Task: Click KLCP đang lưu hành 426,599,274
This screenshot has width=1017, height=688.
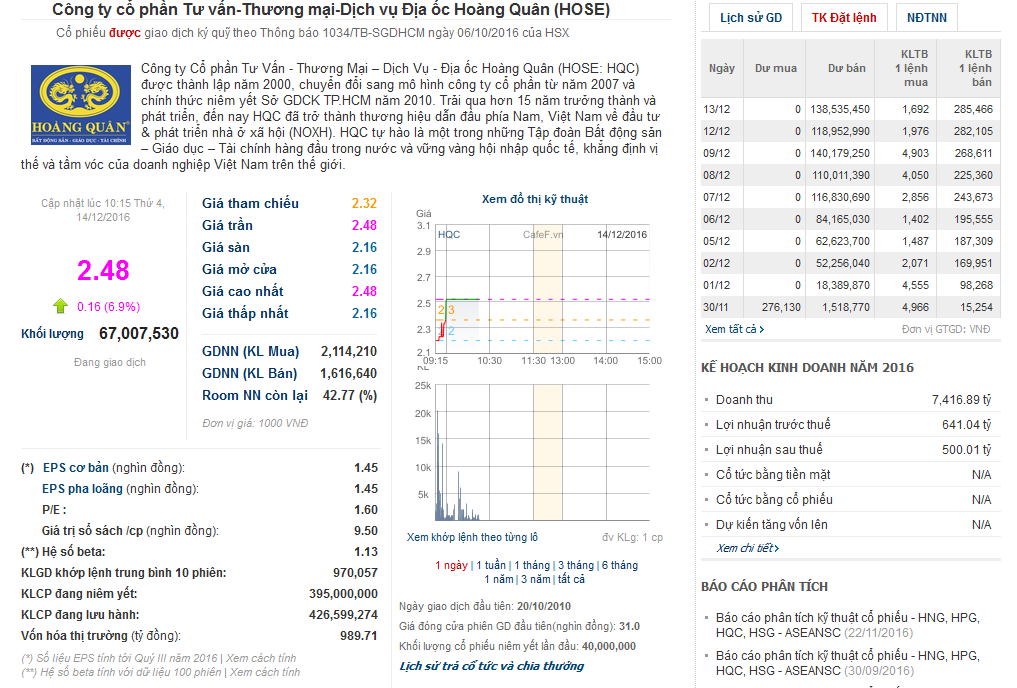Action: coord(343,615)
